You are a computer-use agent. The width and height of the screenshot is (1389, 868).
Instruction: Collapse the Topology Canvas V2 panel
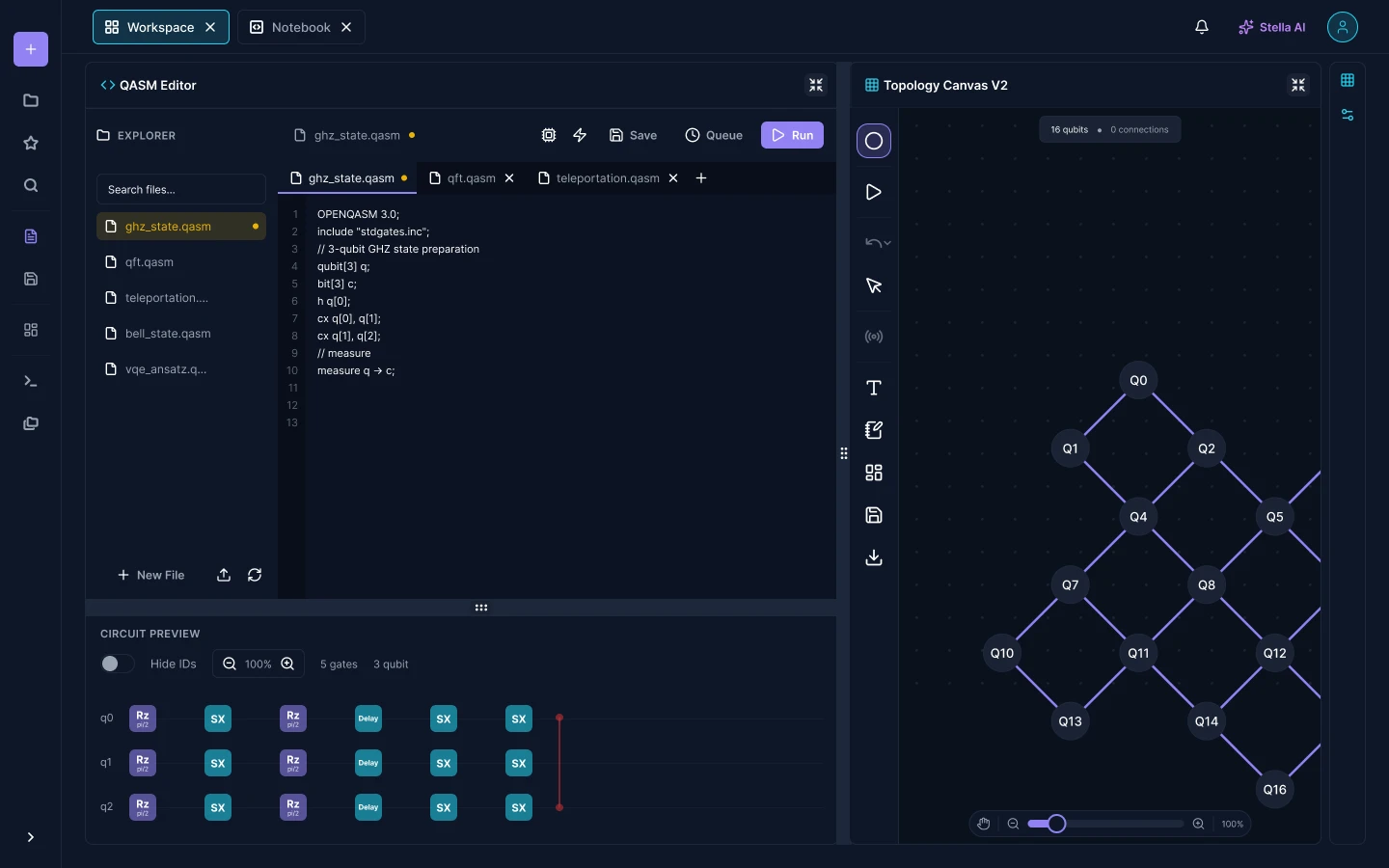click(x=1298, y=85)
